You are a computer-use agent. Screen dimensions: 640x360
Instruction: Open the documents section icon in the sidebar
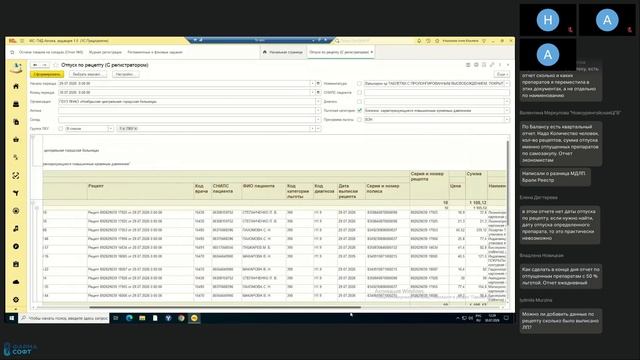pos(16,122)
